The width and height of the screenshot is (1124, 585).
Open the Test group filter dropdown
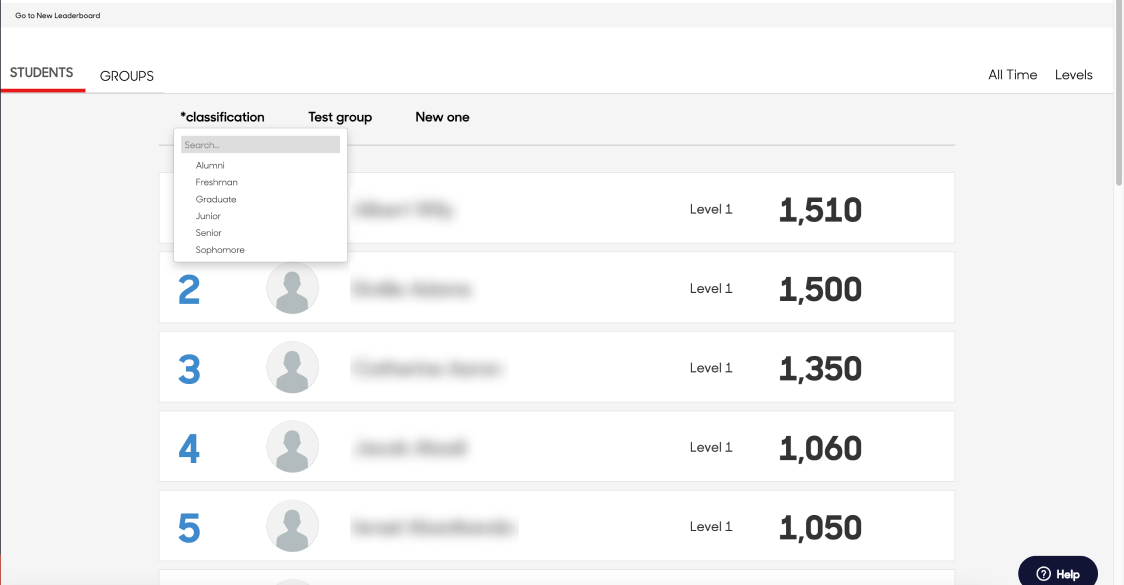340,117
